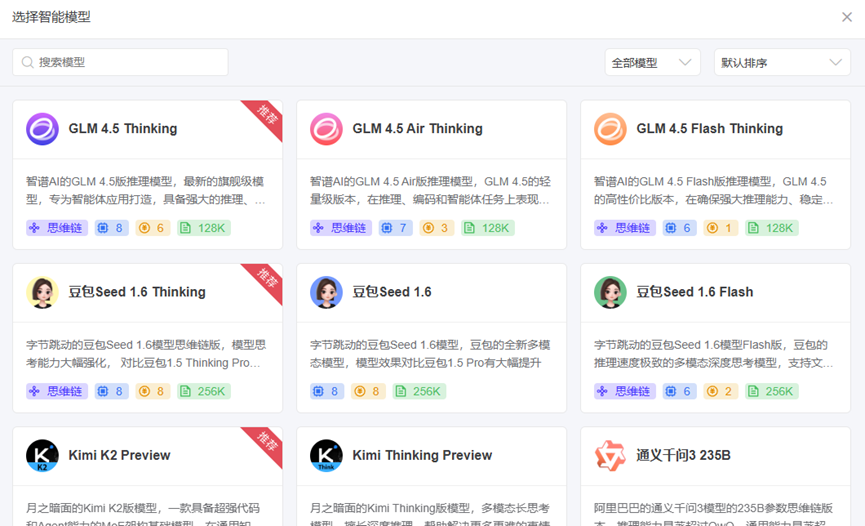Click the 豆包Seed 1.6 Thinking avatar

[42, 292]
